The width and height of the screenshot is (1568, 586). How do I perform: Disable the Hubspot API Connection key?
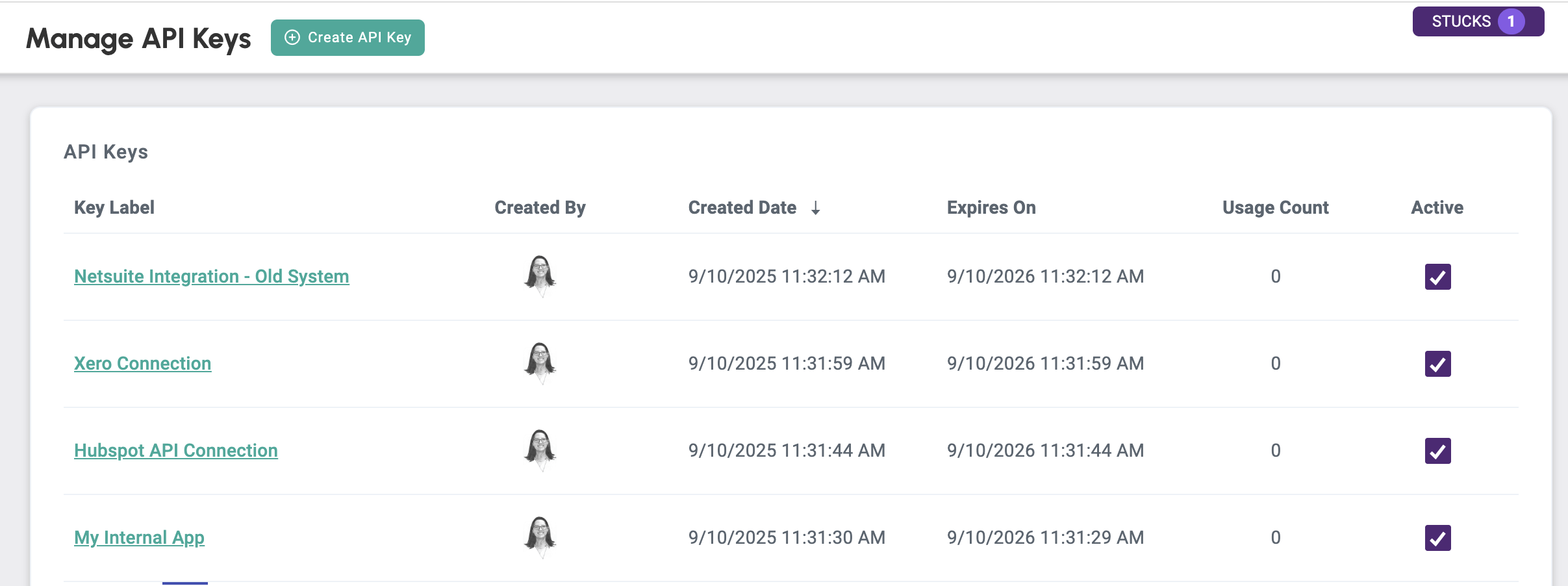click(1437, 451)
